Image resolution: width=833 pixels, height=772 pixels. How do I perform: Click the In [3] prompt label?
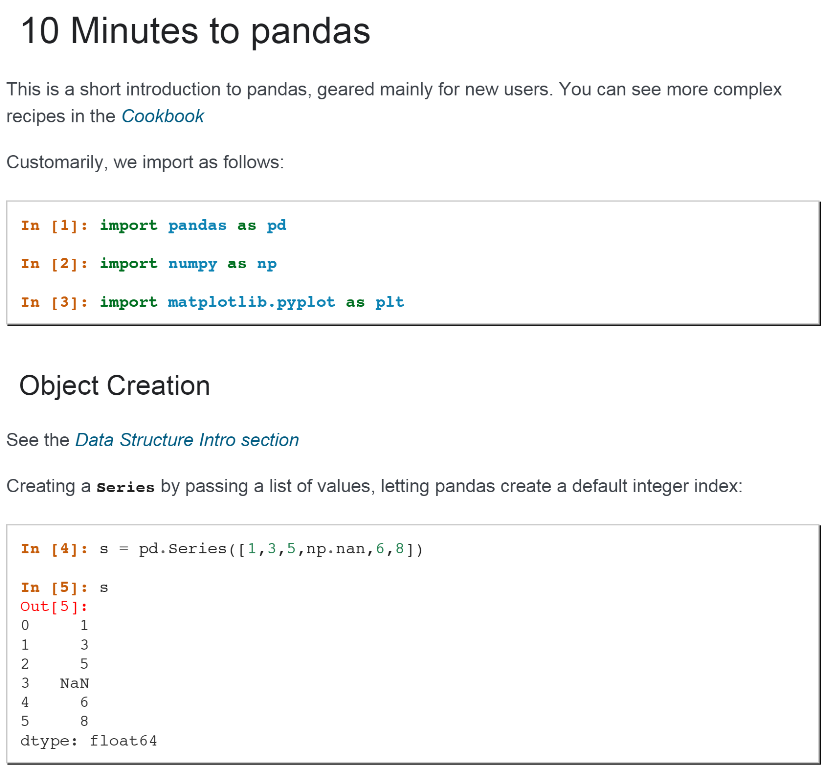pyautogui.click(x=55, y=302)
